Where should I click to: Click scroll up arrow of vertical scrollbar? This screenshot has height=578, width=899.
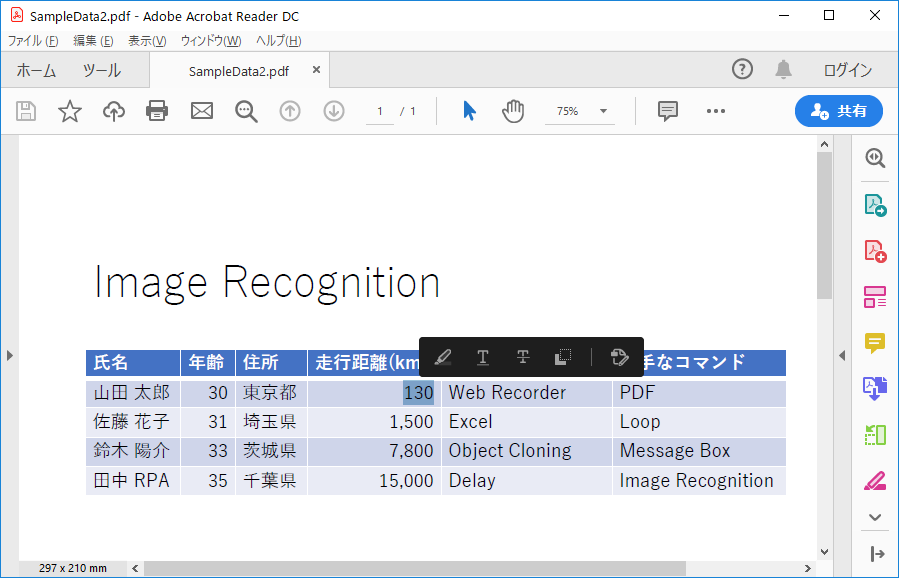pos(824,144)
